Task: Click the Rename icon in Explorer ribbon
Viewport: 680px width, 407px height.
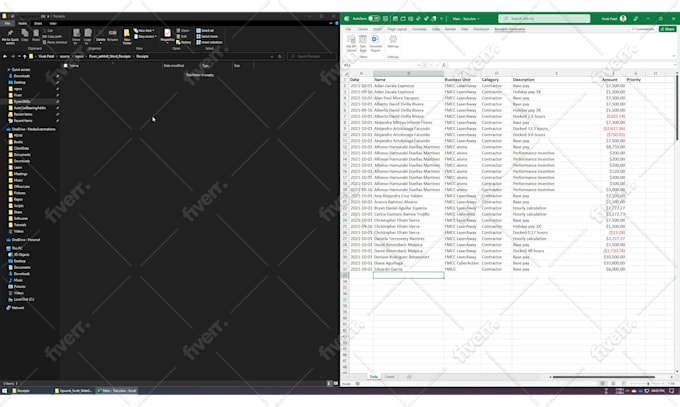Action: point(112,36)
